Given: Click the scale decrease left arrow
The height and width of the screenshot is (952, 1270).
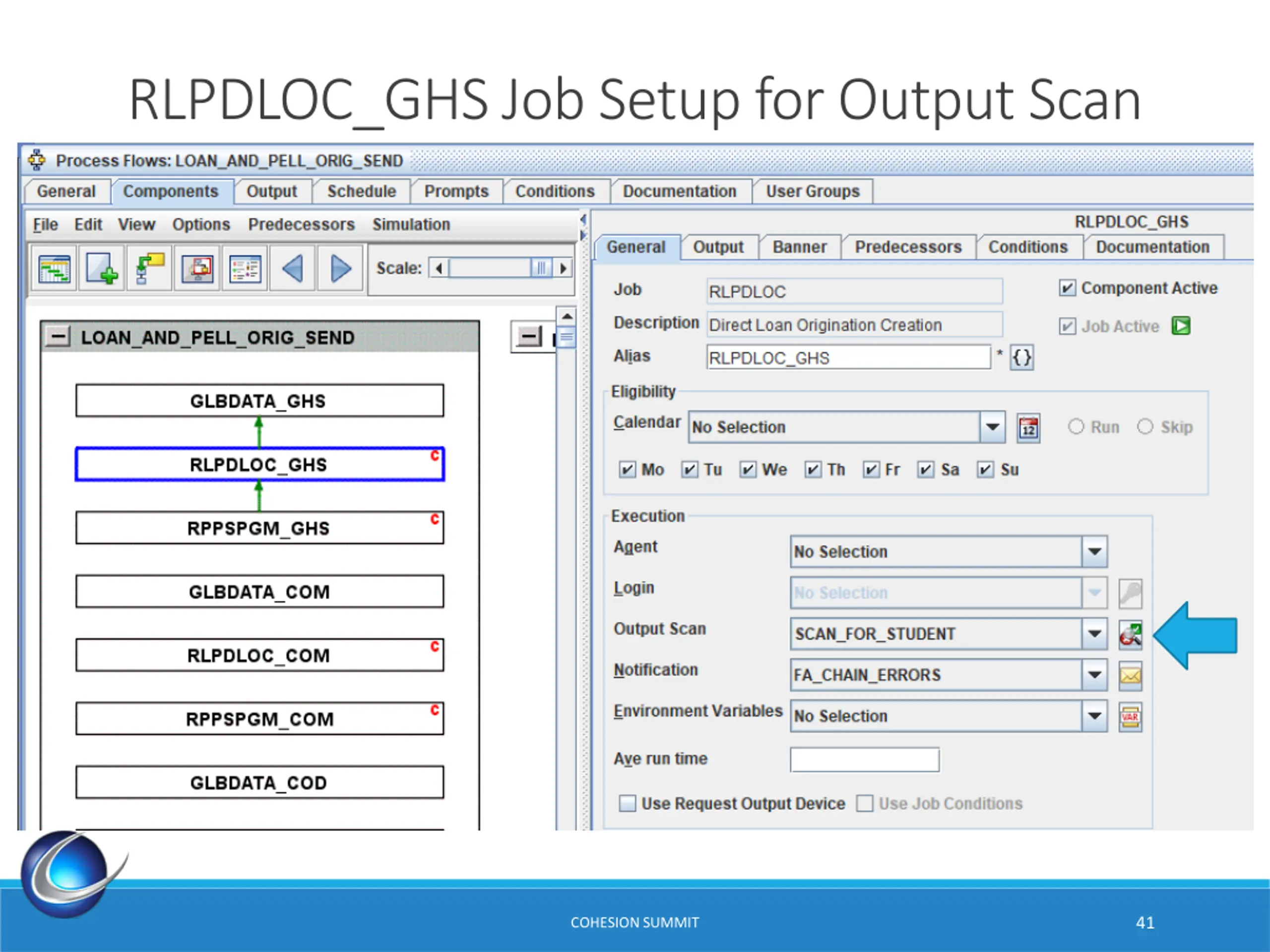Looking at the screenshot, I should (x=439, y=268).
